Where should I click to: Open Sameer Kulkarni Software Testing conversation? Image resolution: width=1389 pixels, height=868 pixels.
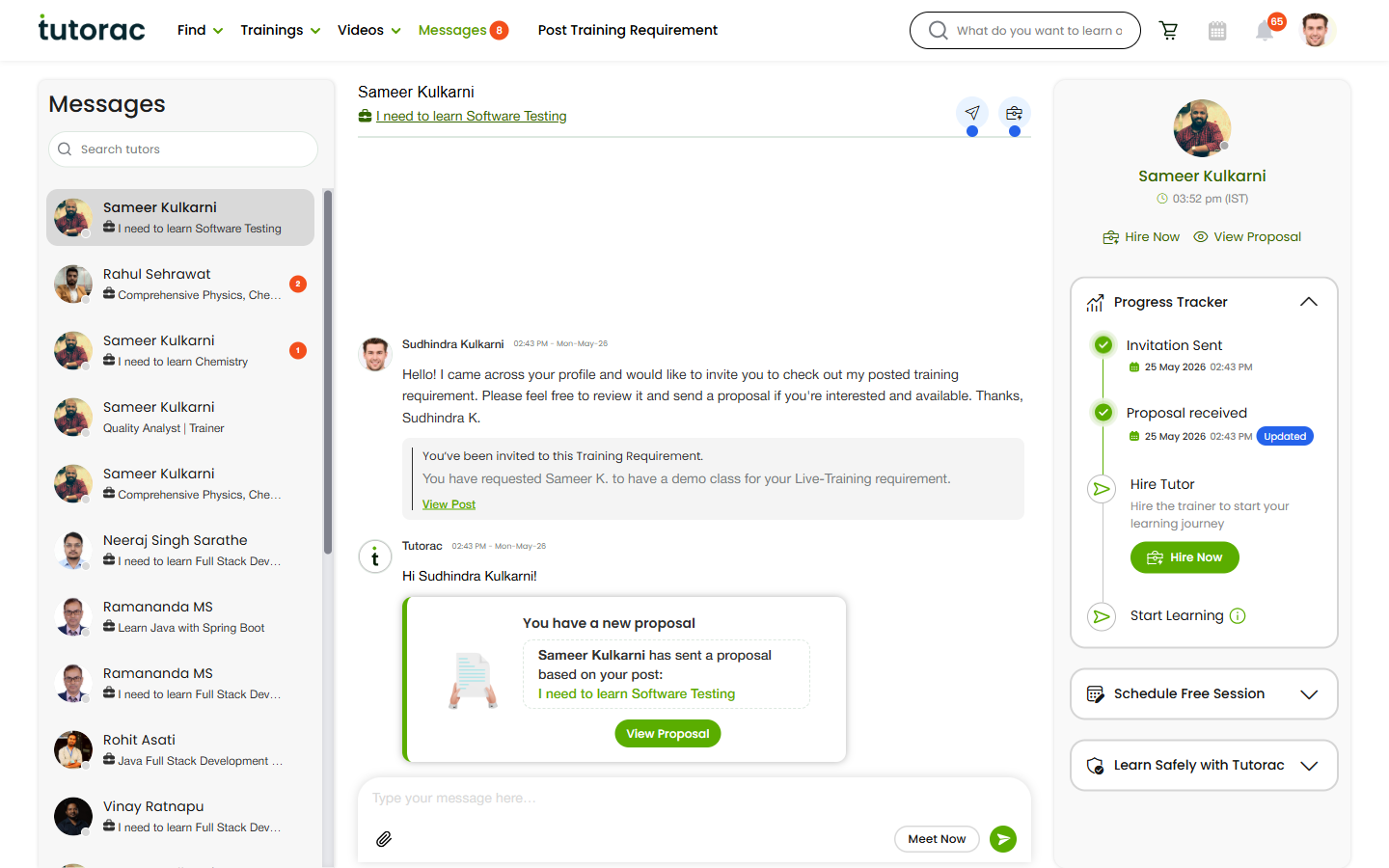180,217
